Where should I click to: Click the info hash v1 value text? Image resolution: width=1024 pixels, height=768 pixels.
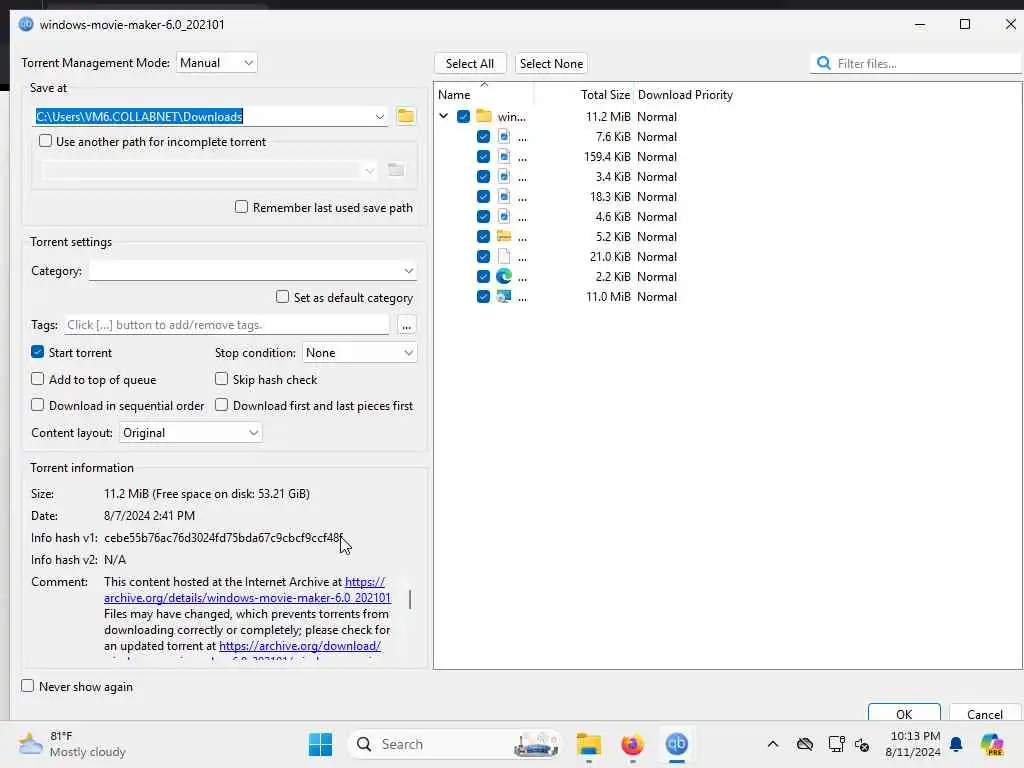(x=223, y=537)
